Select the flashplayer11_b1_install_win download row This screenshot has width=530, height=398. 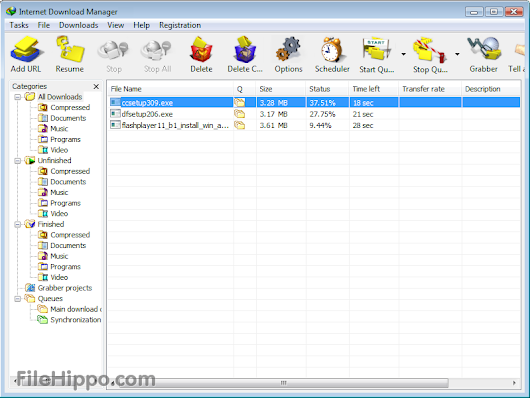(314, 125)
